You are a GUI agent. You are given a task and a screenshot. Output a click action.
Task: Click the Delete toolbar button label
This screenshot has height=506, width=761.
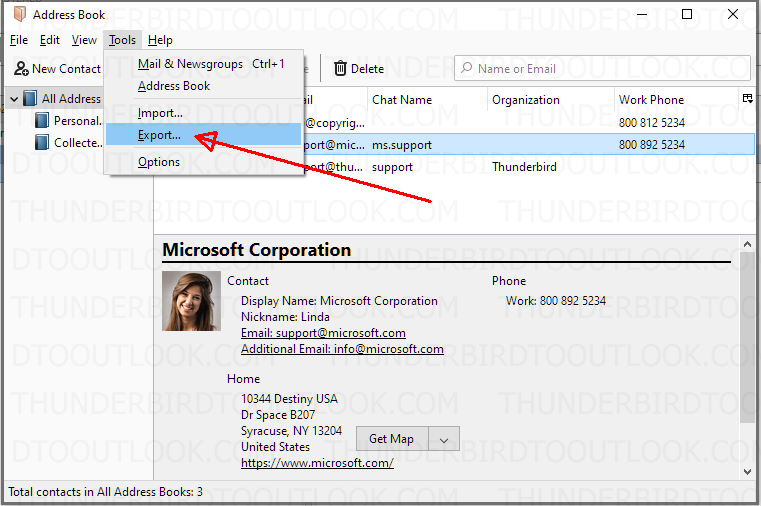367,69
